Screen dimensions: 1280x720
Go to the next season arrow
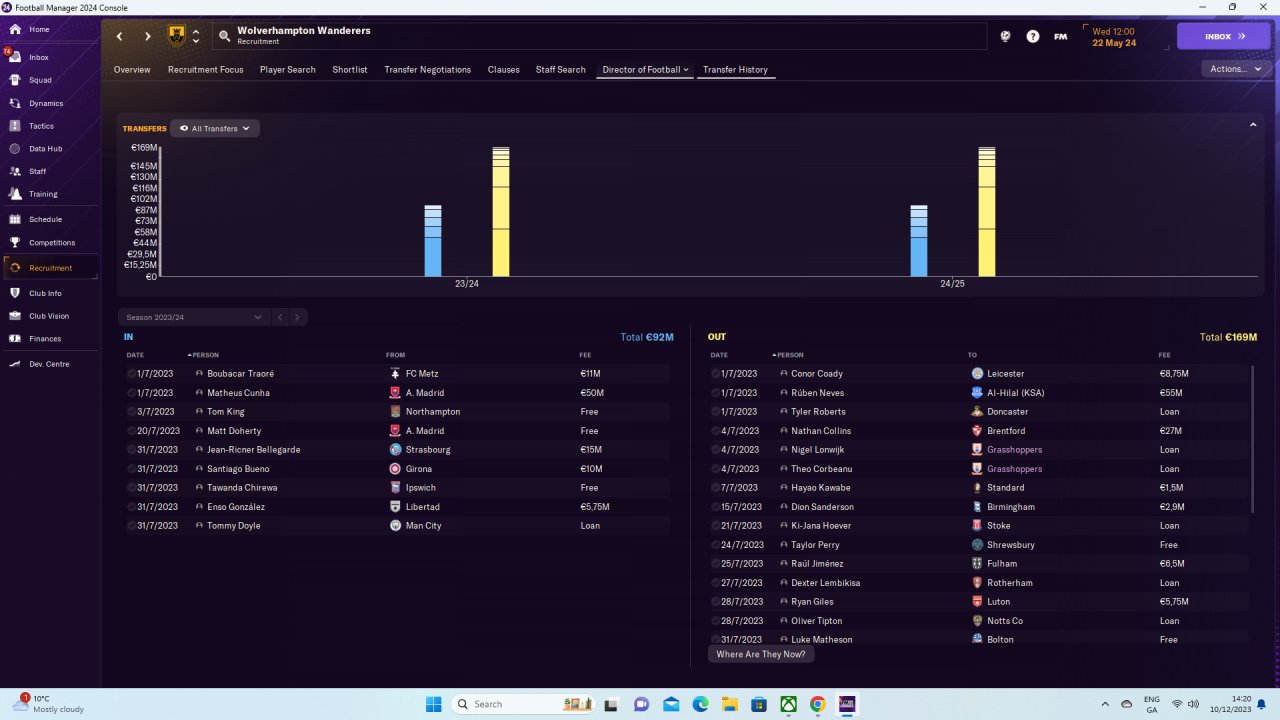pyautogui.click(x=297, y=317)
